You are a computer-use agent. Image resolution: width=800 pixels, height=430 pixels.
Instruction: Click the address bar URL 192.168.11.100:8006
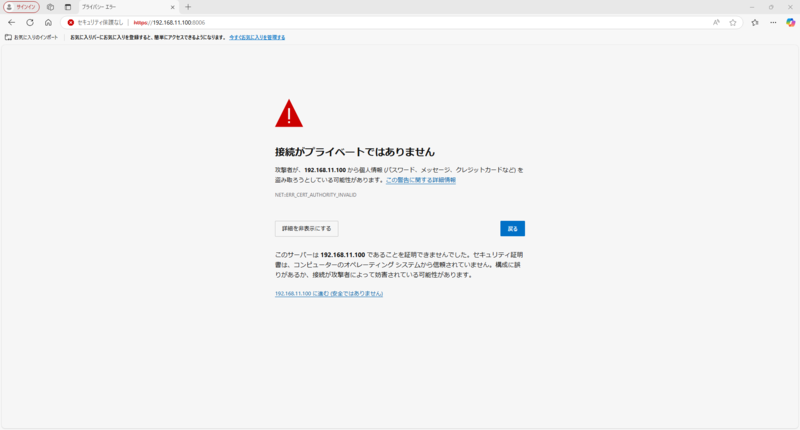click(x=169, y=22)
